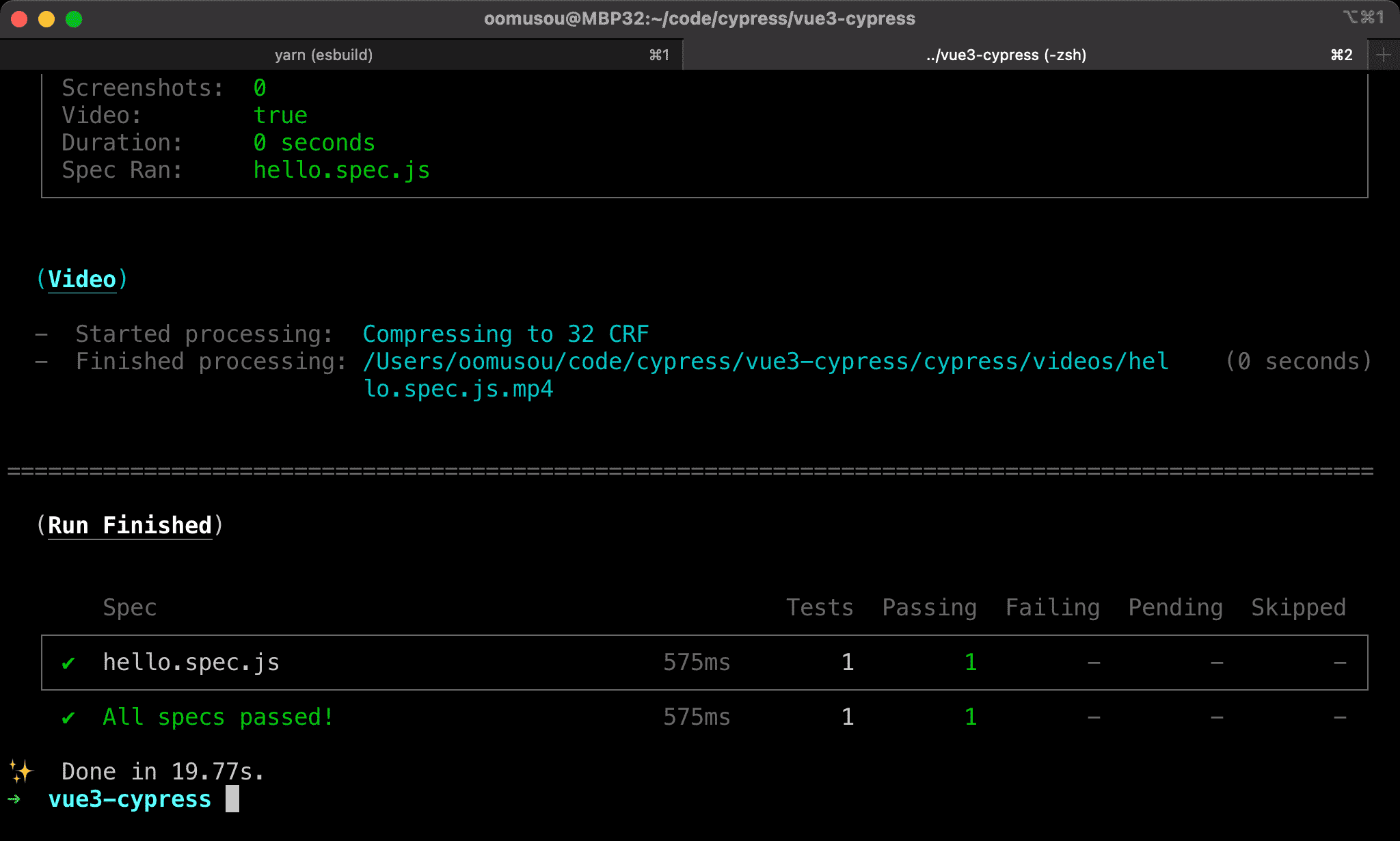Image resolution: width=1400 pixels, height=841 pixels.
Task: Click the Tests count in All specs passed row
Action: coord(848,717)
